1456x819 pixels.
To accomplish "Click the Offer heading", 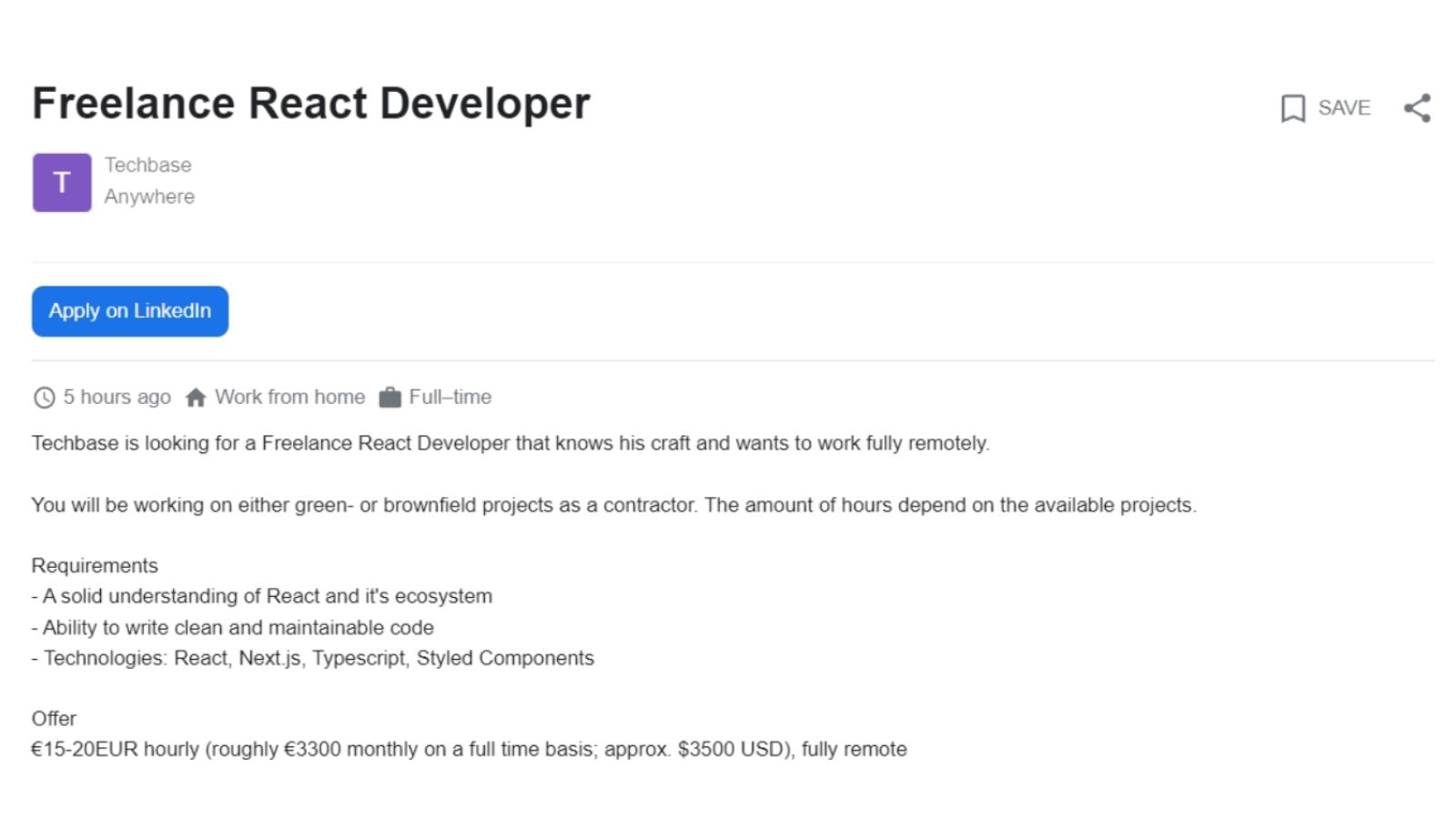I will (x=54, y=719).
